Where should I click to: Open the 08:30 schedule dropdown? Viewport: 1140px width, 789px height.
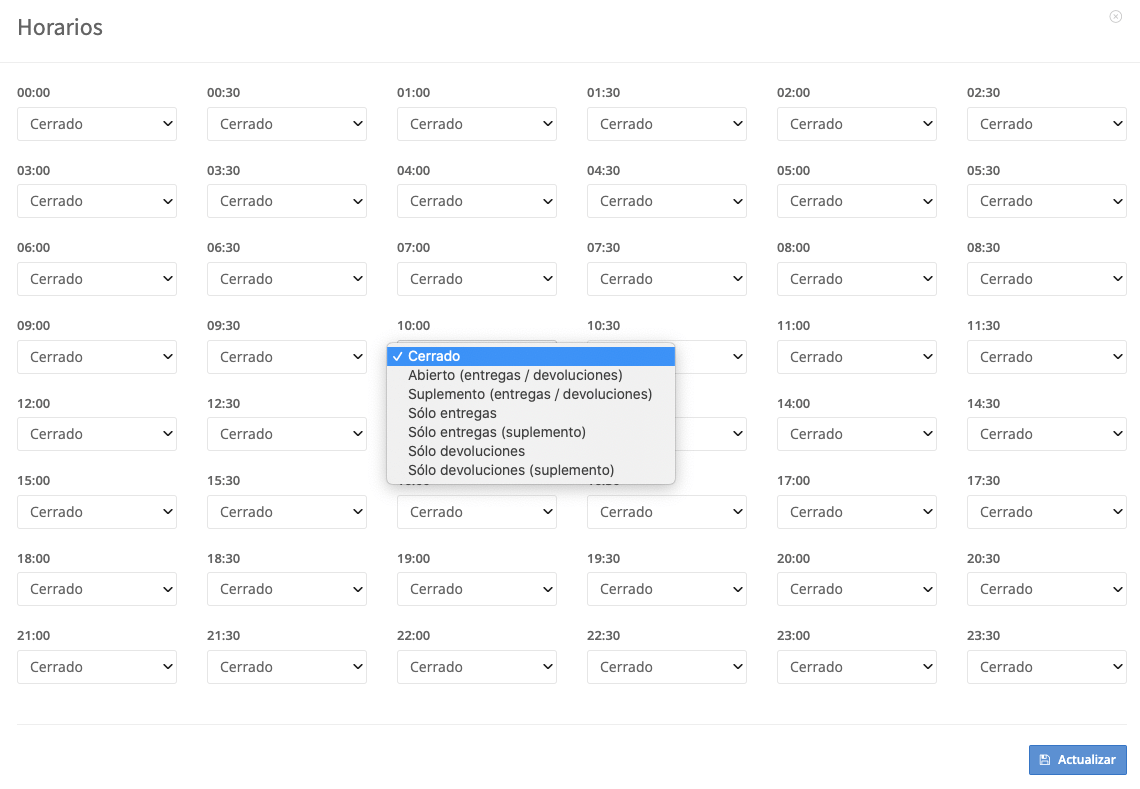coord(1047,279)
